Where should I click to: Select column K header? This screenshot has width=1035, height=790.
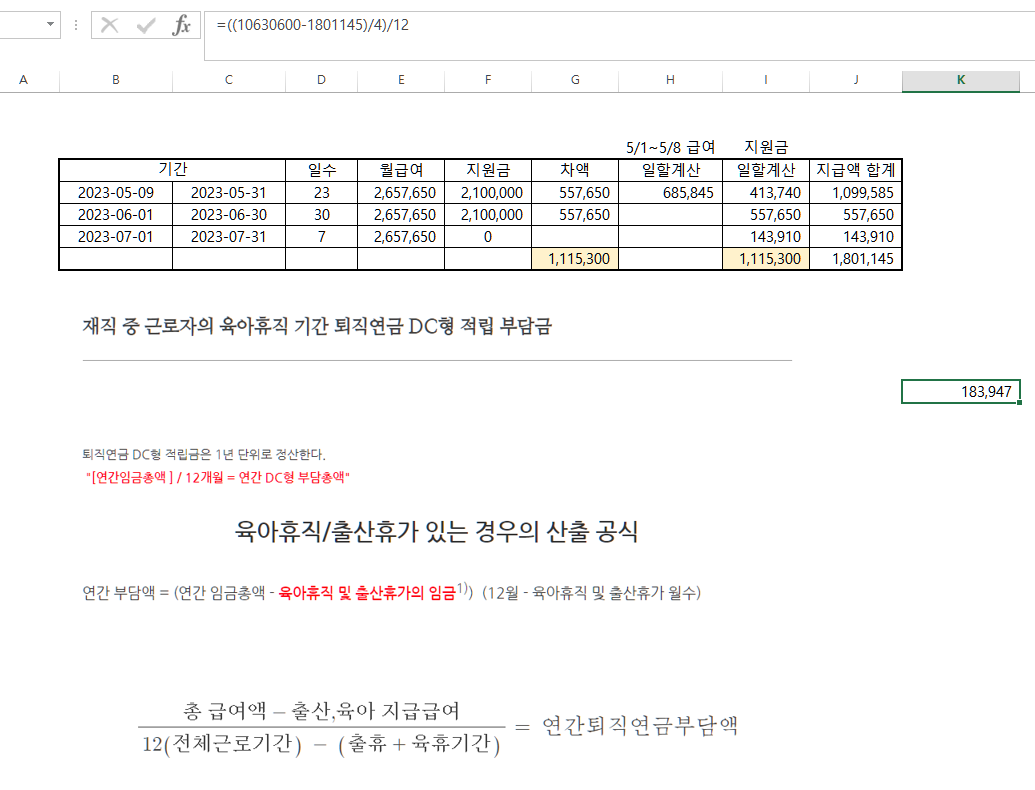pyautogui.click(x=960, y=80)
